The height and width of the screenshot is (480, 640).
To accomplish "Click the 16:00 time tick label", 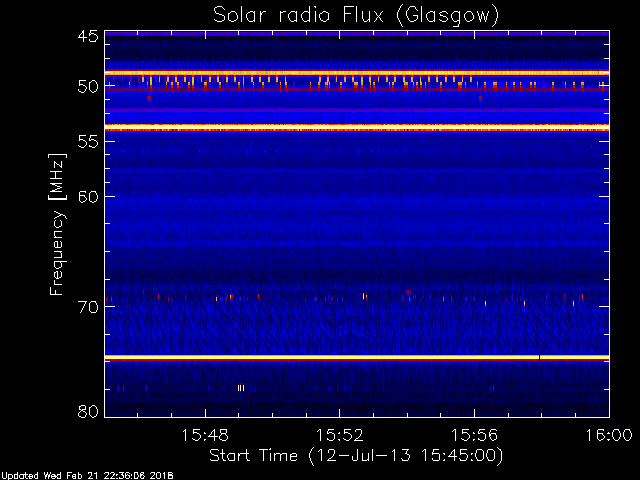I will pos(609,435).
